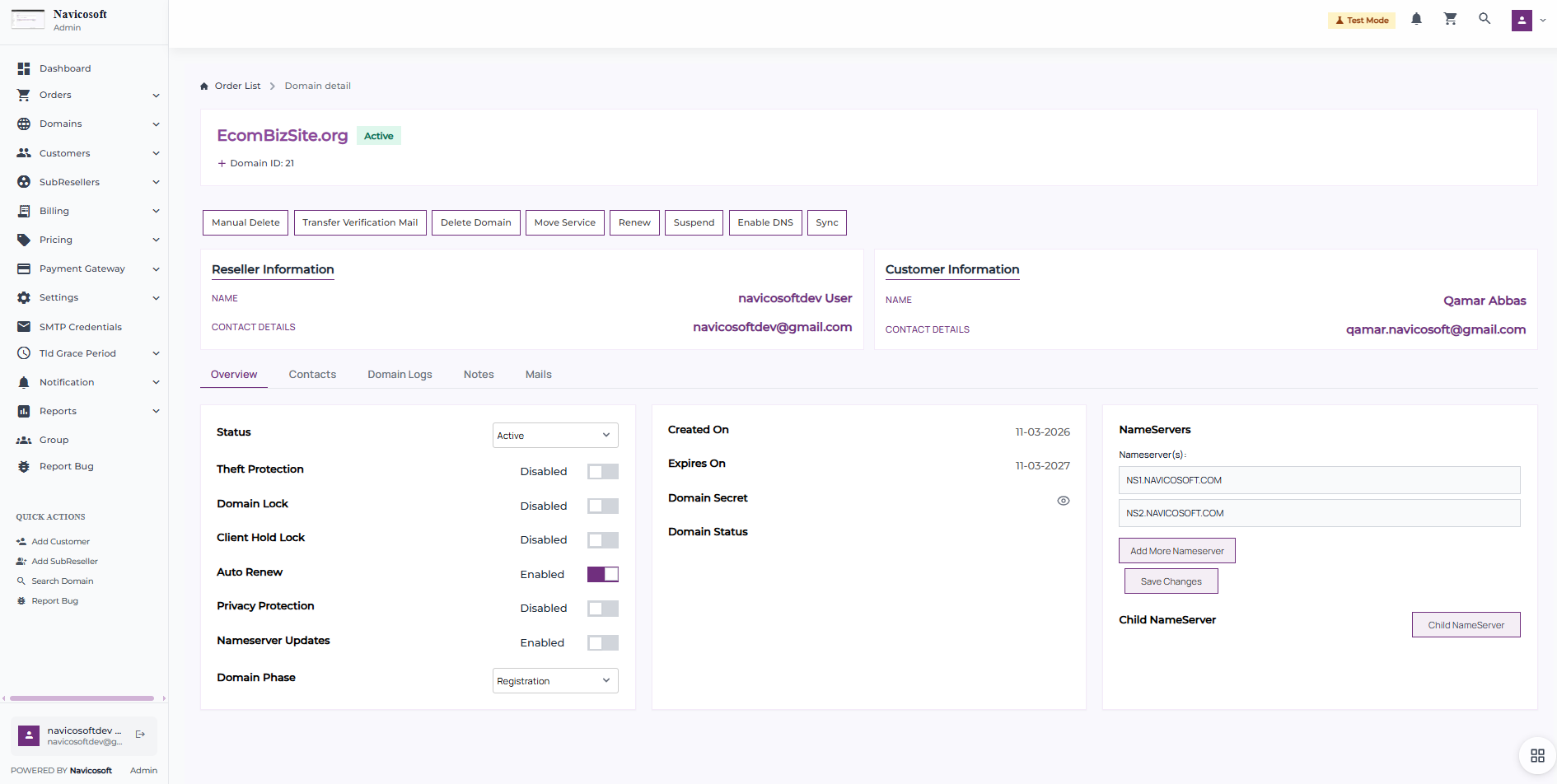Open the Dashboard sidebar icon
The width and height of the screenshot is (1557, 784).
[24, 68]
